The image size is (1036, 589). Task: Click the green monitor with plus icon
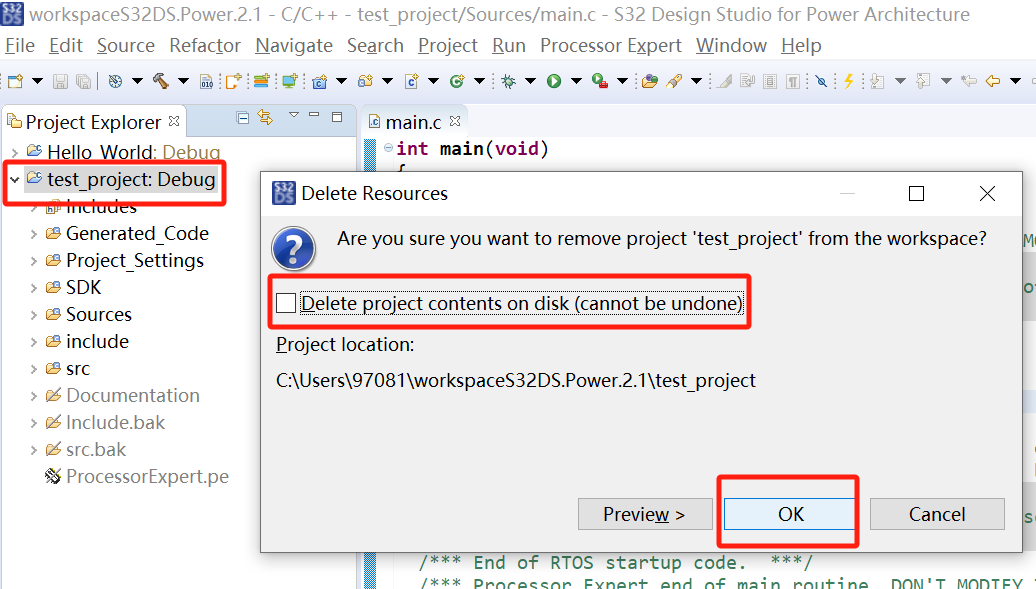(x=289, y=81)
